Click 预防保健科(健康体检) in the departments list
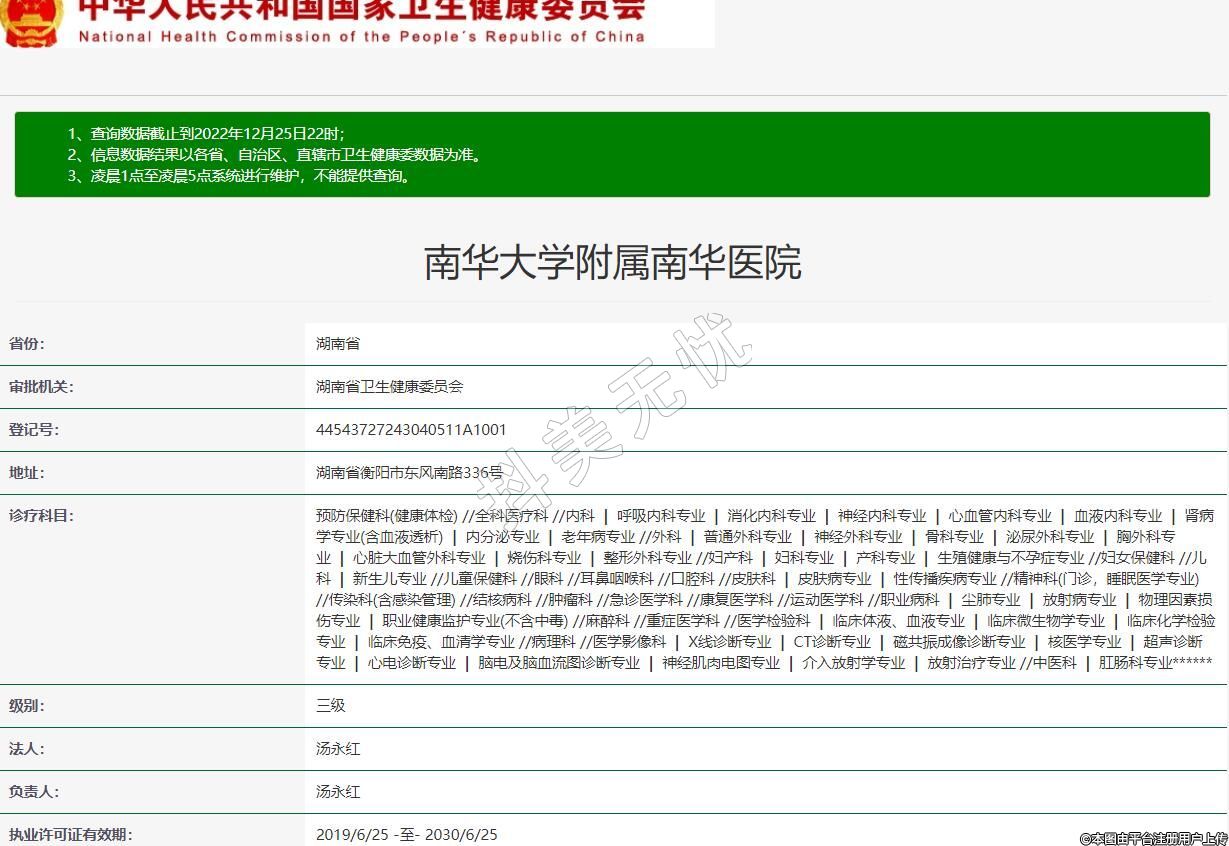The image size is (1229, 846). [386, 516]
